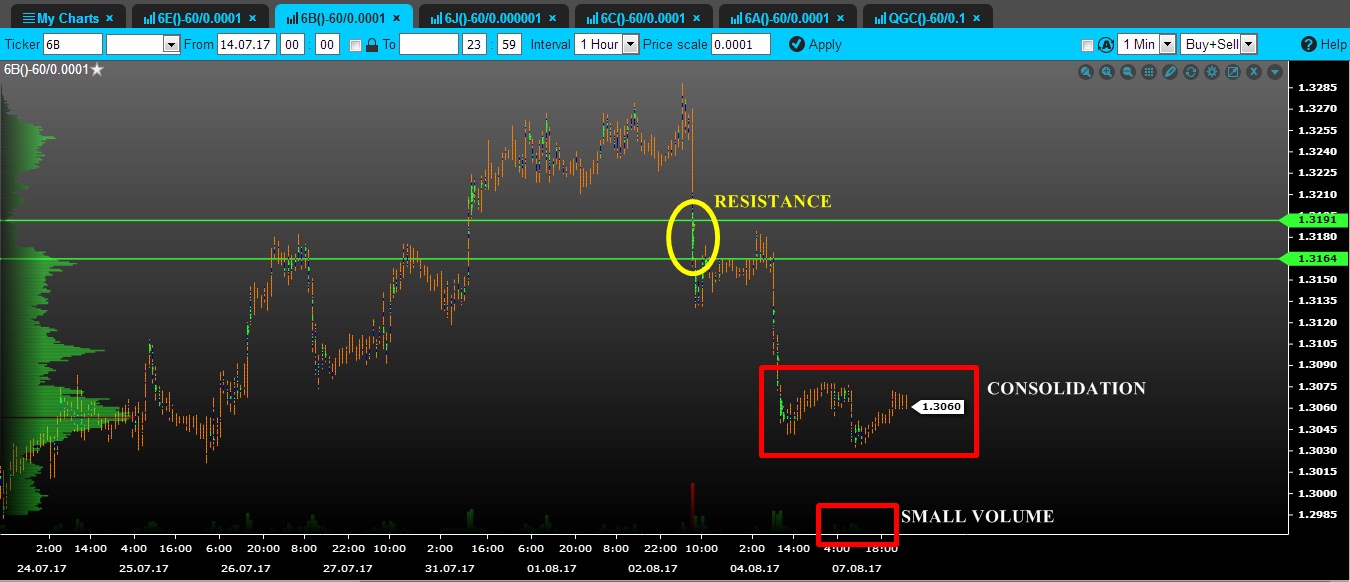Click the Price scale field 0.0001
Viewport: 1350px width, 582px height.
click(x=741, y=44)
